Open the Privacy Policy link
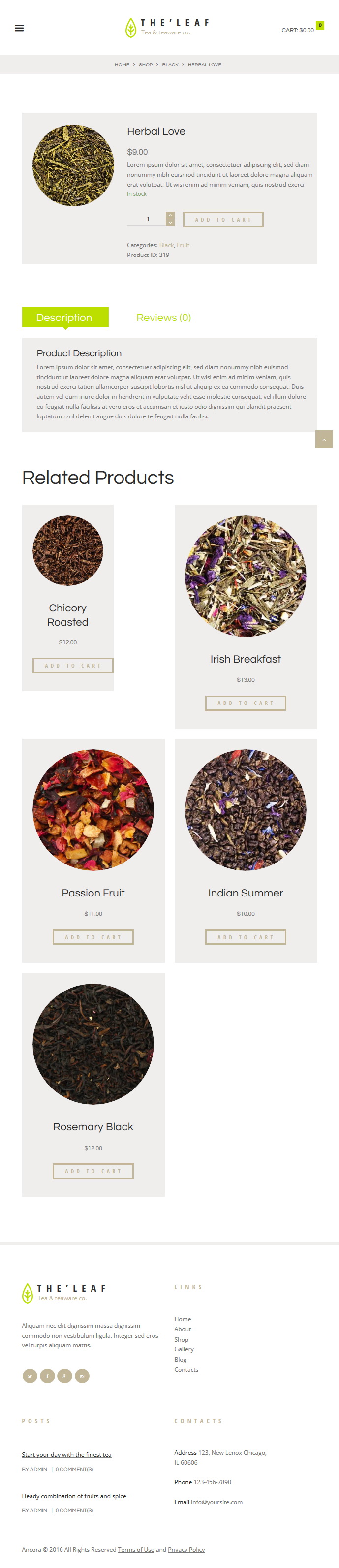 pos(186,1549)
